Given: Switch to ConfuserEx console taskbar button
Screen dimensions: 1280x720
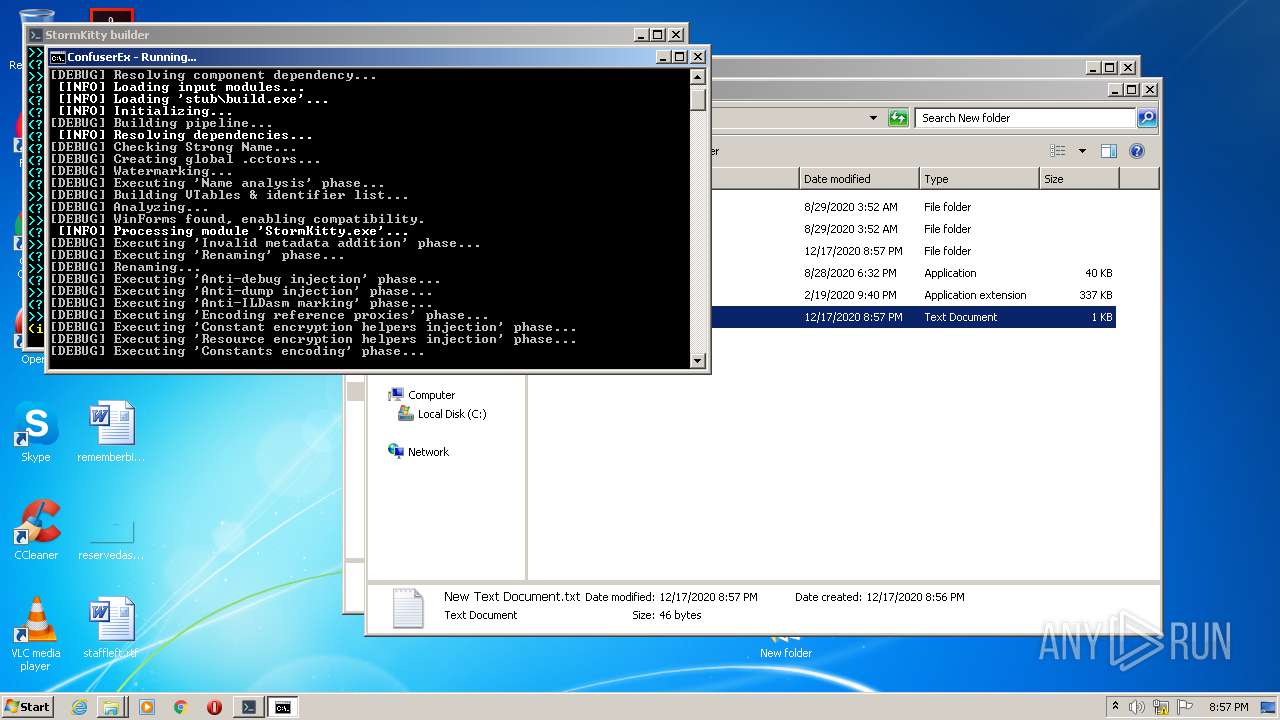Looking at the screenshot, I should (283, 707).
